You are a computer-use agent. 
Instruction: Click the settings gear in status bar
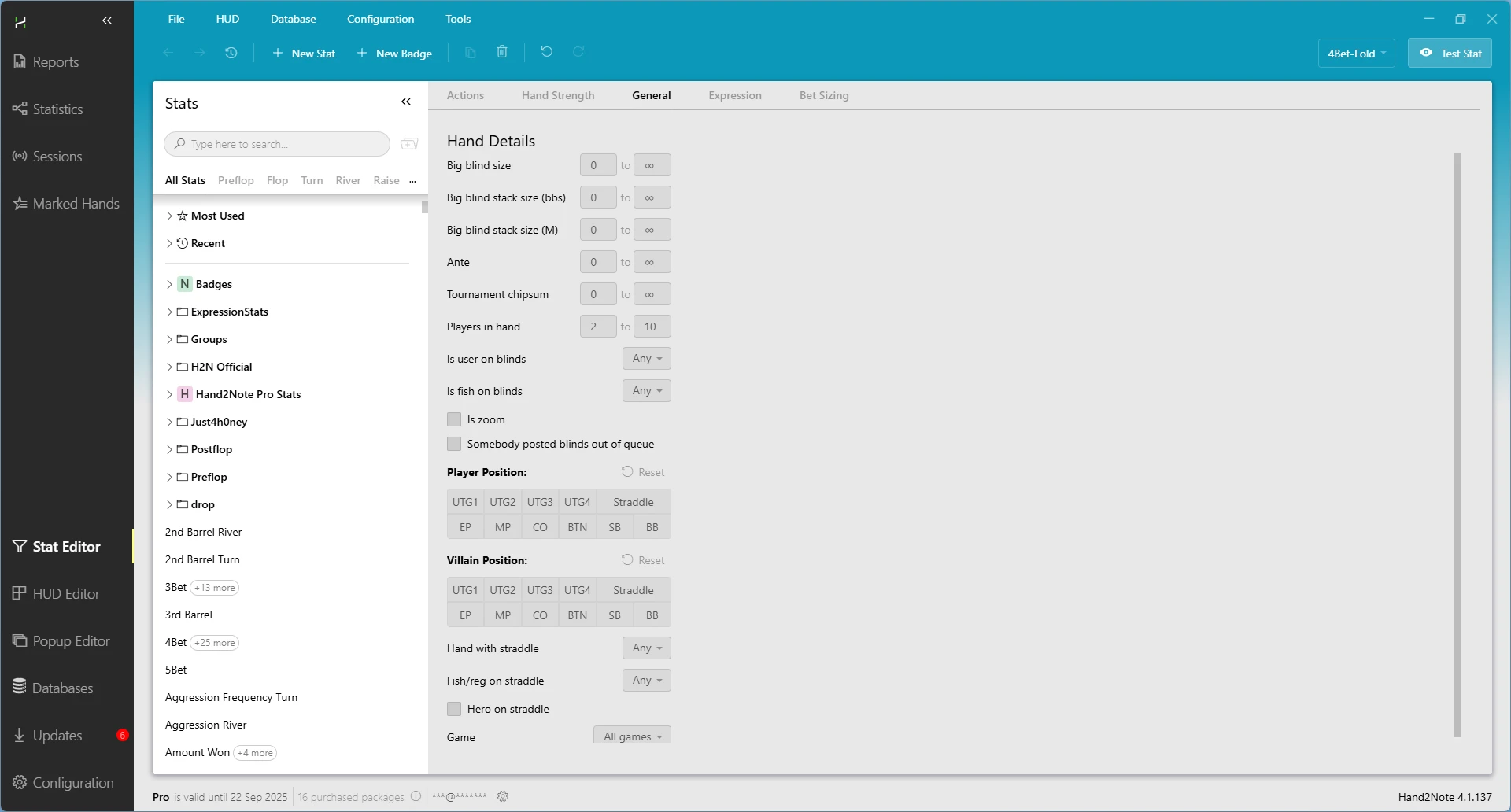[x=503, y=796]
